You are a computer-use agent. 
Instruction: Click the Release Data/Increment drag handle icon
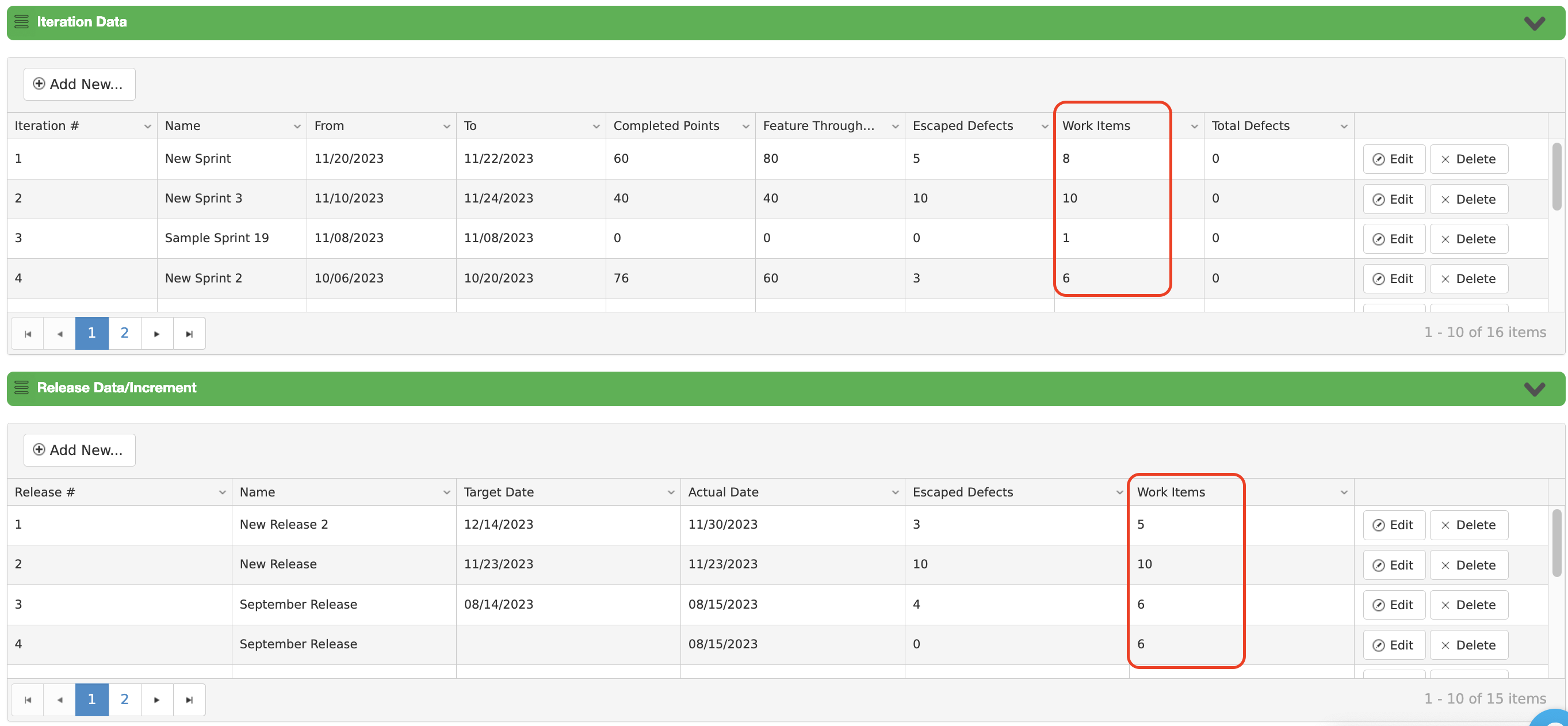[x=21, y=388]
